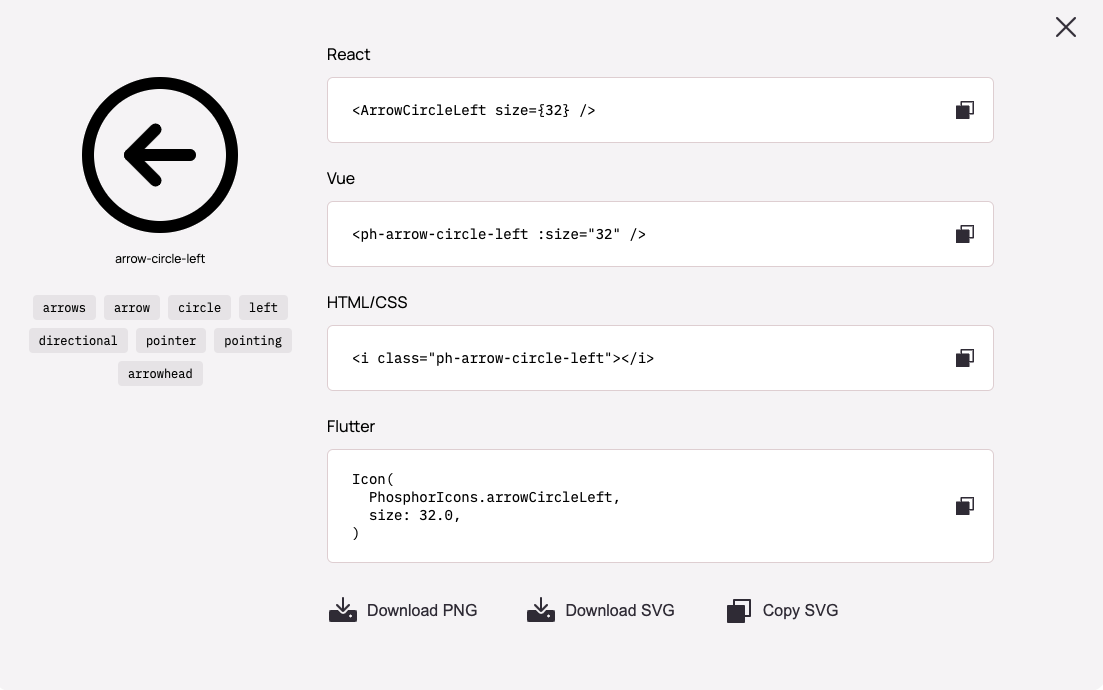Select the "arrowhead" tag
The height and width of the screenshot is (690, 1103).
[160, 374]
